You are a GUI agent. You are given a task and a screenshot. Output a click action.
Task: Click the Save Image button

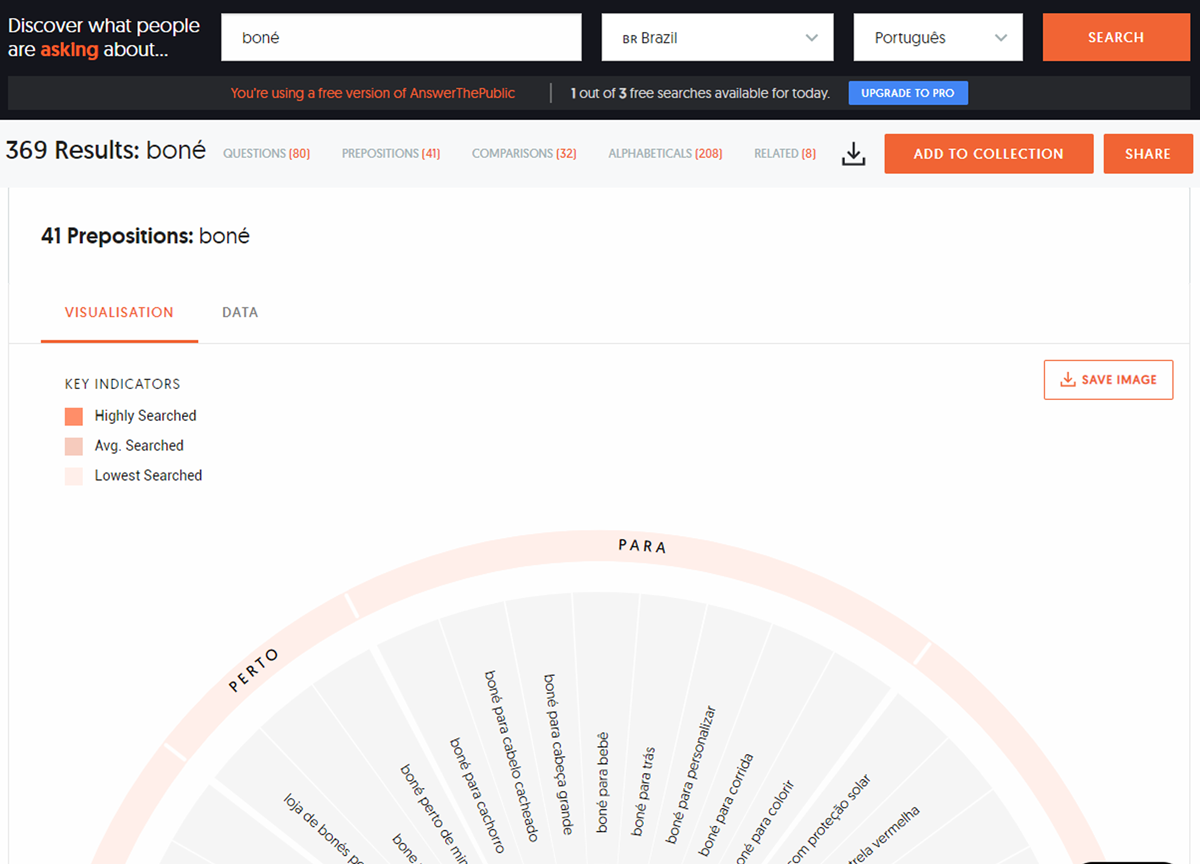click(x=1108, y=380)
